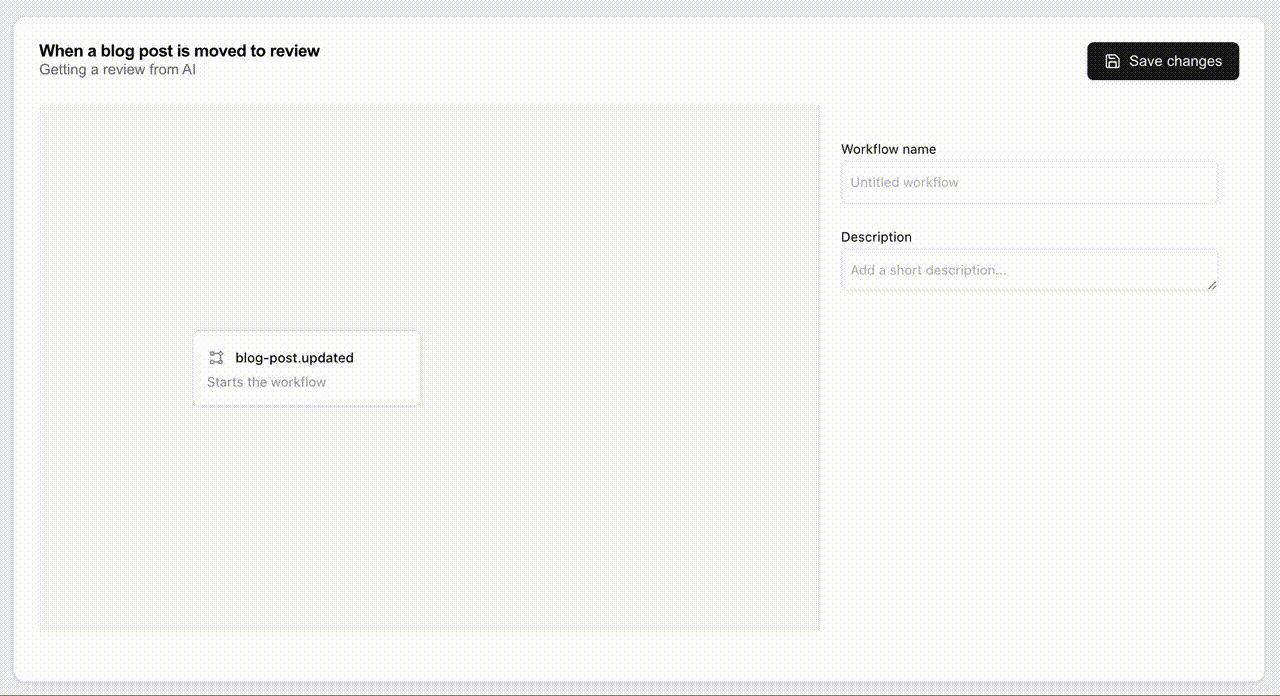Click the workflow trigger icon on blog-post.updated node
Screen dimensions: 1280x696
216,357
